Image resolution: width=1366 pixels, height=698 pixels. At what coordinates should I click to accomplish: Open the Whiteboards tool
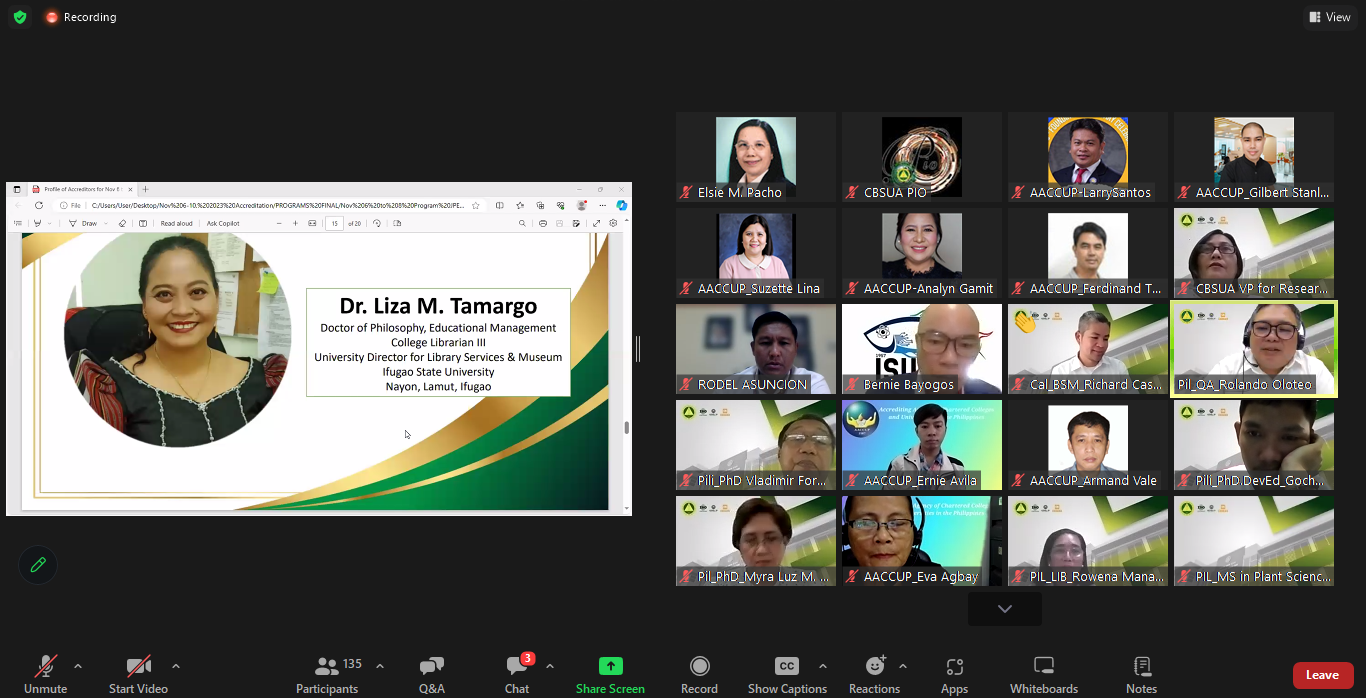1044,675
